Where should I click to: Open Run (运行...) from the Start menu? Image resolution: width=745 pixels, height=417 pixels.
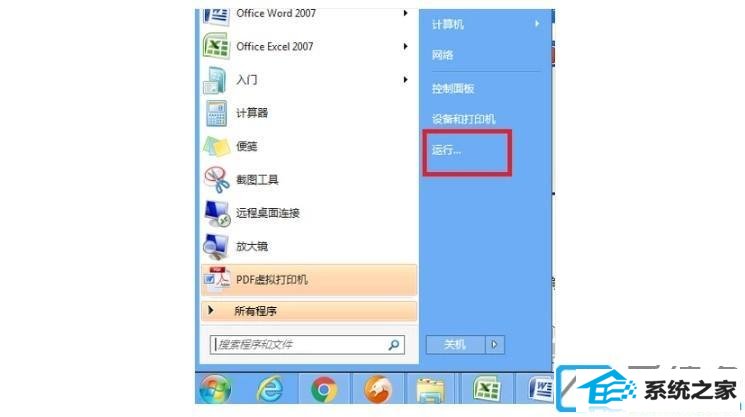pyautogui.click(x=446, y=151)
